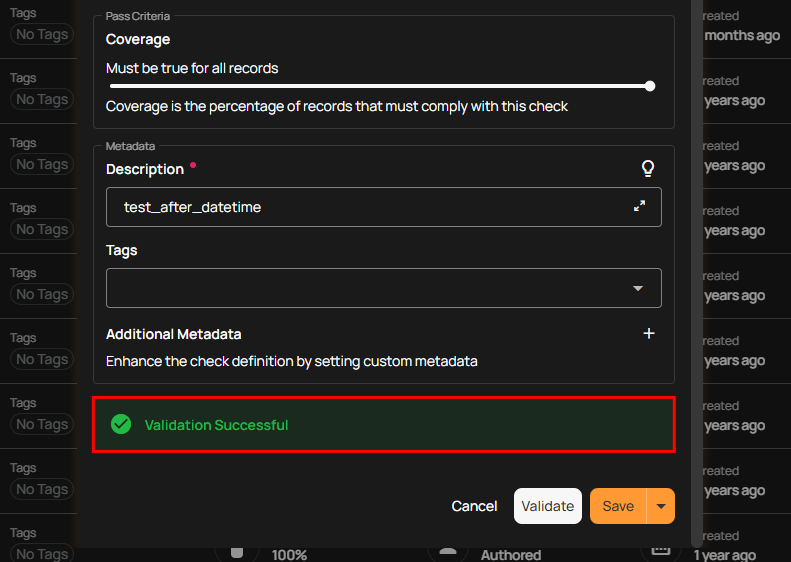Click the Additional Metadata heading
The width and height of the screenshot is (791, 562).
(x=174, y=334)
